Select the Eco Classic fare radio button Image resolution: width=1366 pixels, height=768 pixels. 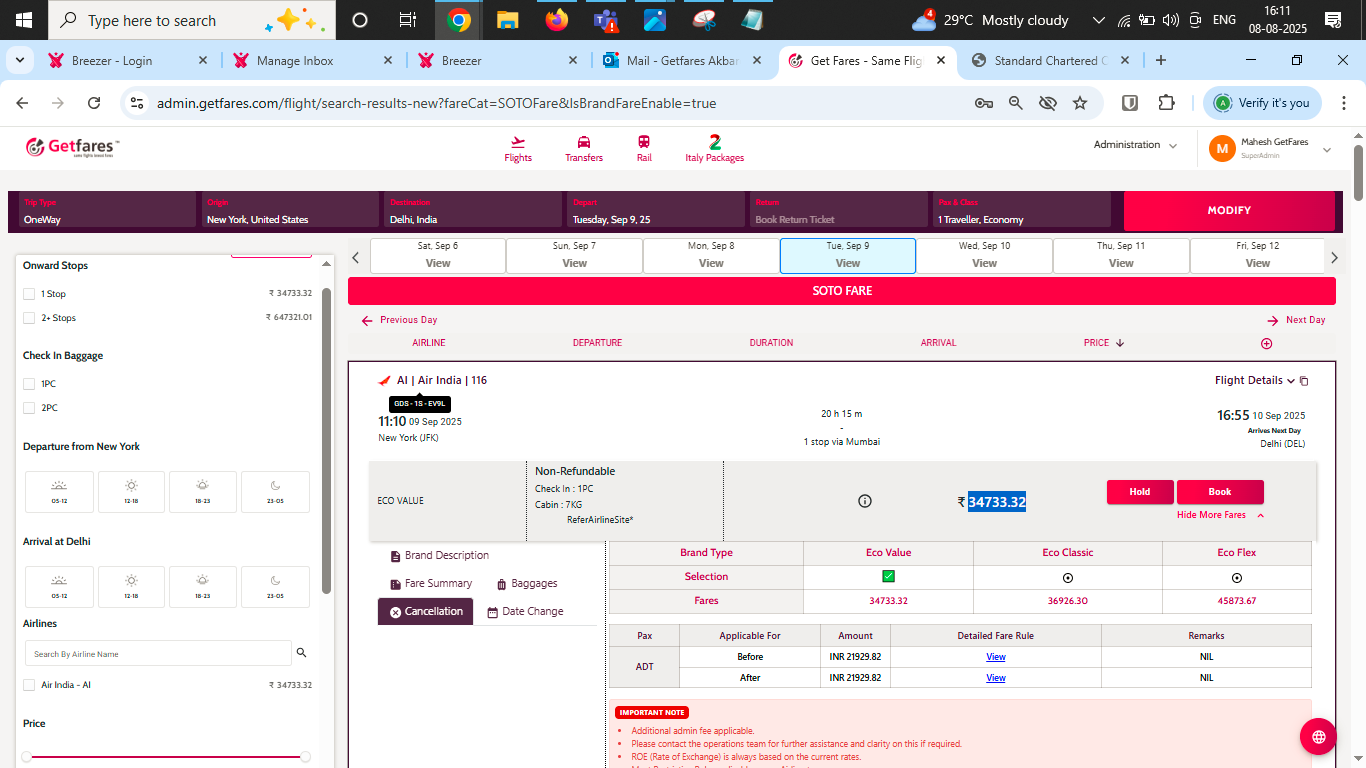(1067, 577)
